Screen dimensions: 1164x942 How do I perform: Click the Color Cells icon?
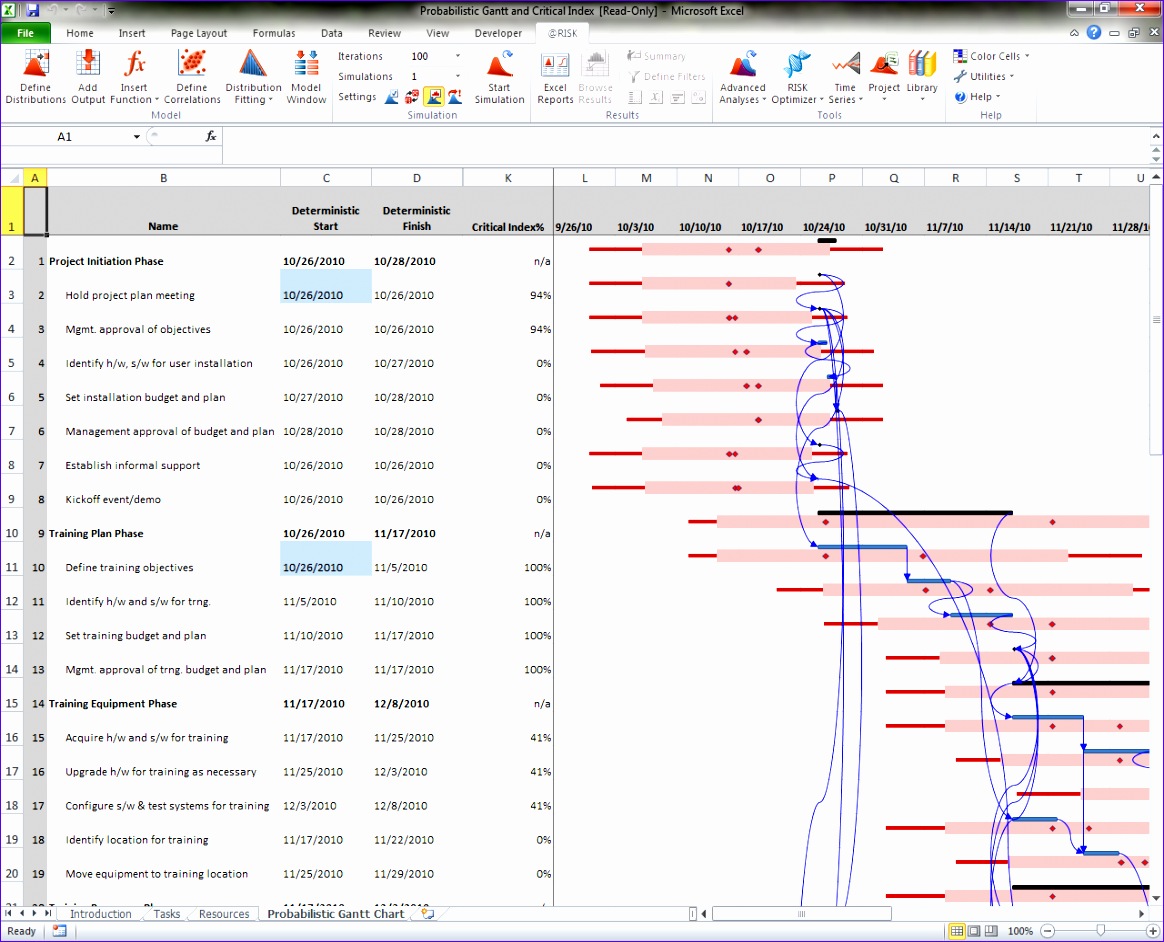[960, 56]
